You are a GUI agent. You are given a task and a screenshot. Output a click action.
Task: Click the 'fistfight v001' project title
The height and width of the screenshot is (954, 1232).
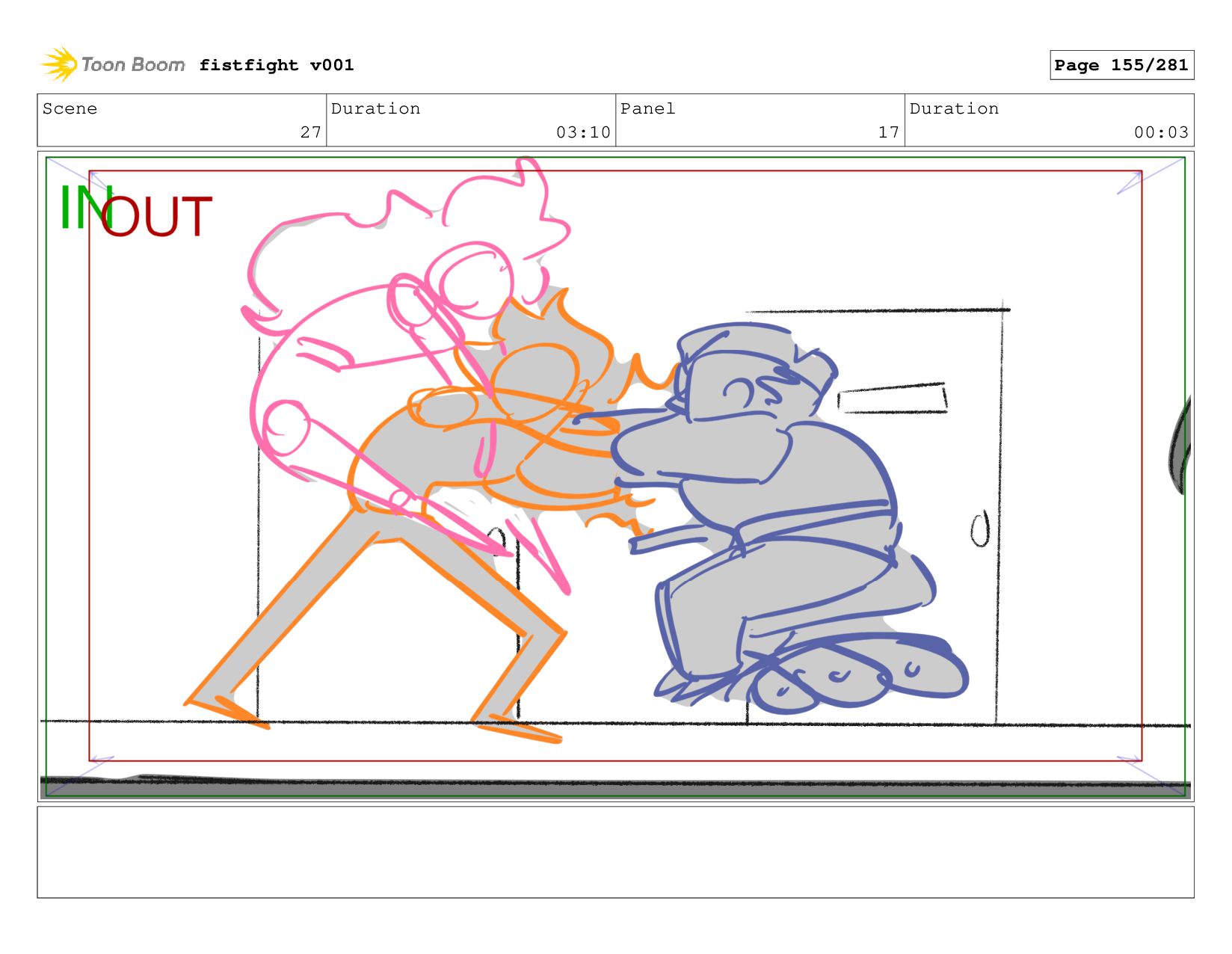(277, 65)
